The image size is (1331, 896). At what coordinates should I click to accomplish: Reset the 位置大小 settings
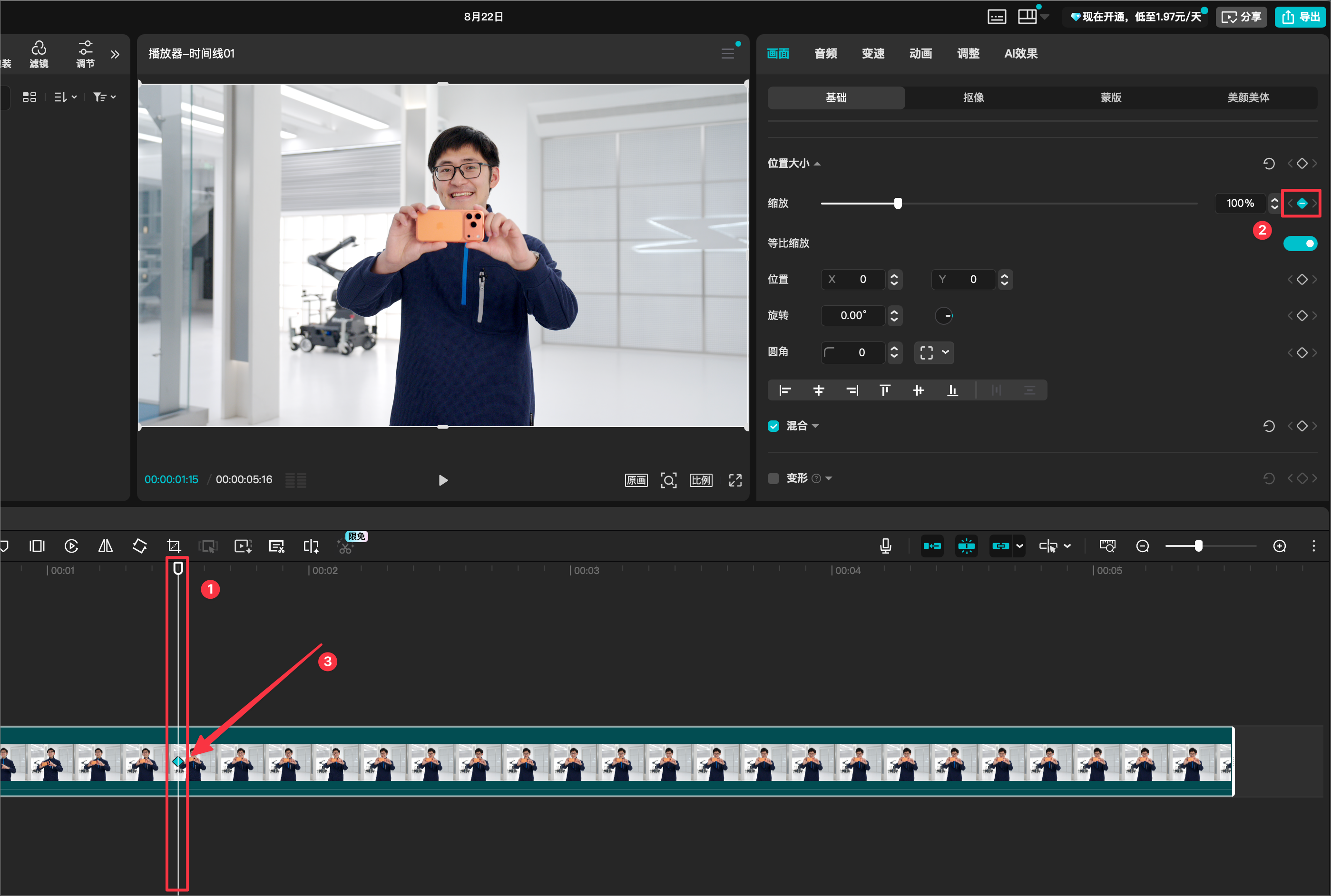tap(1269, 164)
